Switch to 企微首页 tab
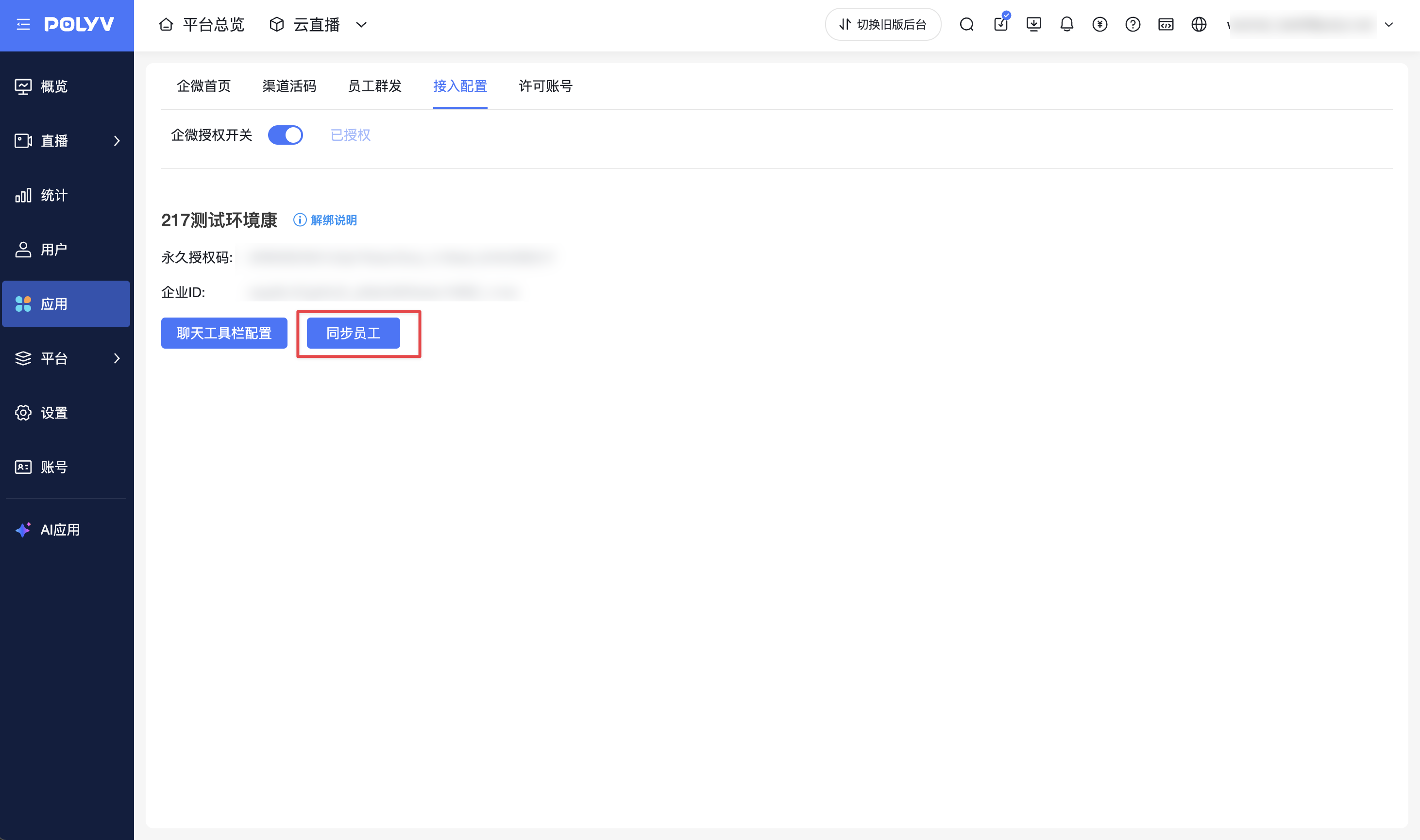The width and height of the screenshot is (1420, 840). 204,86
